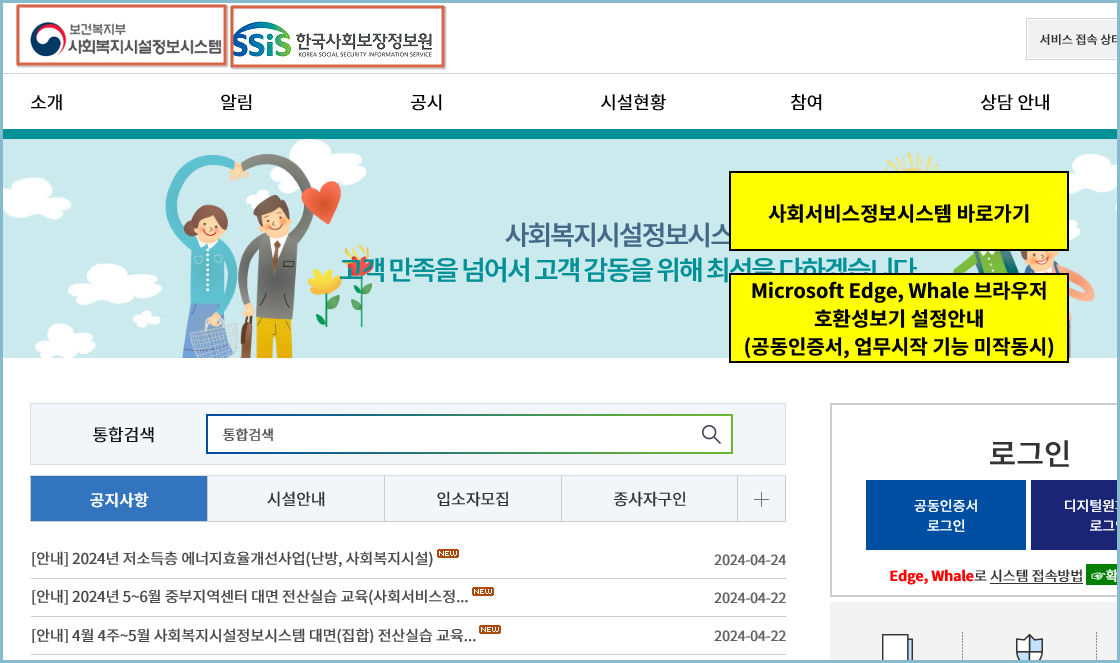
Task: Switch to the 시설안내 tab
Action: click(295, 498)
